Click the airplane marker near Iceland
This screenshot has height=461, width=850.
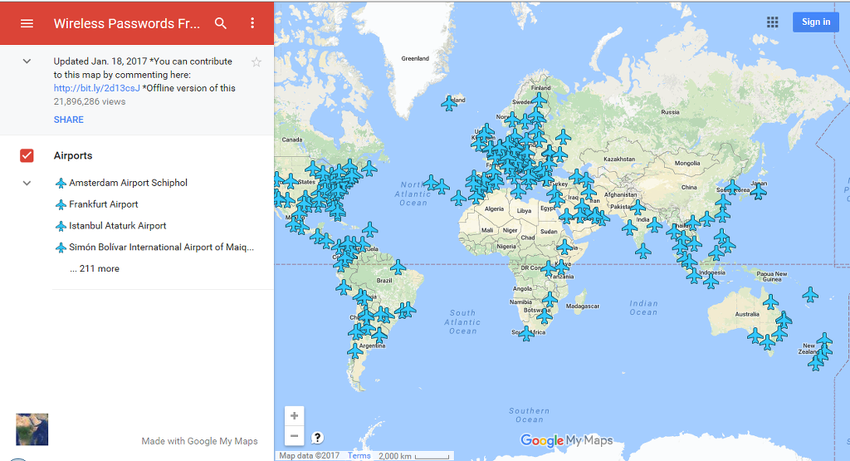[449, 103]
